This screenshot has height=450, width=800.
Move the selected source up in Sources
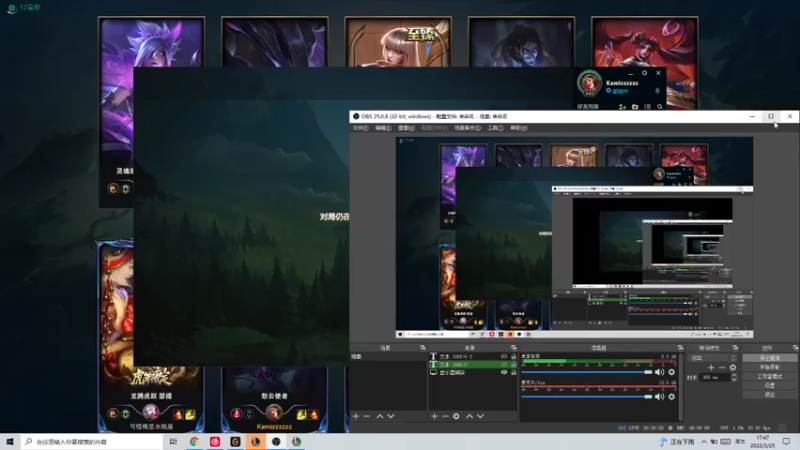pos(469,416)
